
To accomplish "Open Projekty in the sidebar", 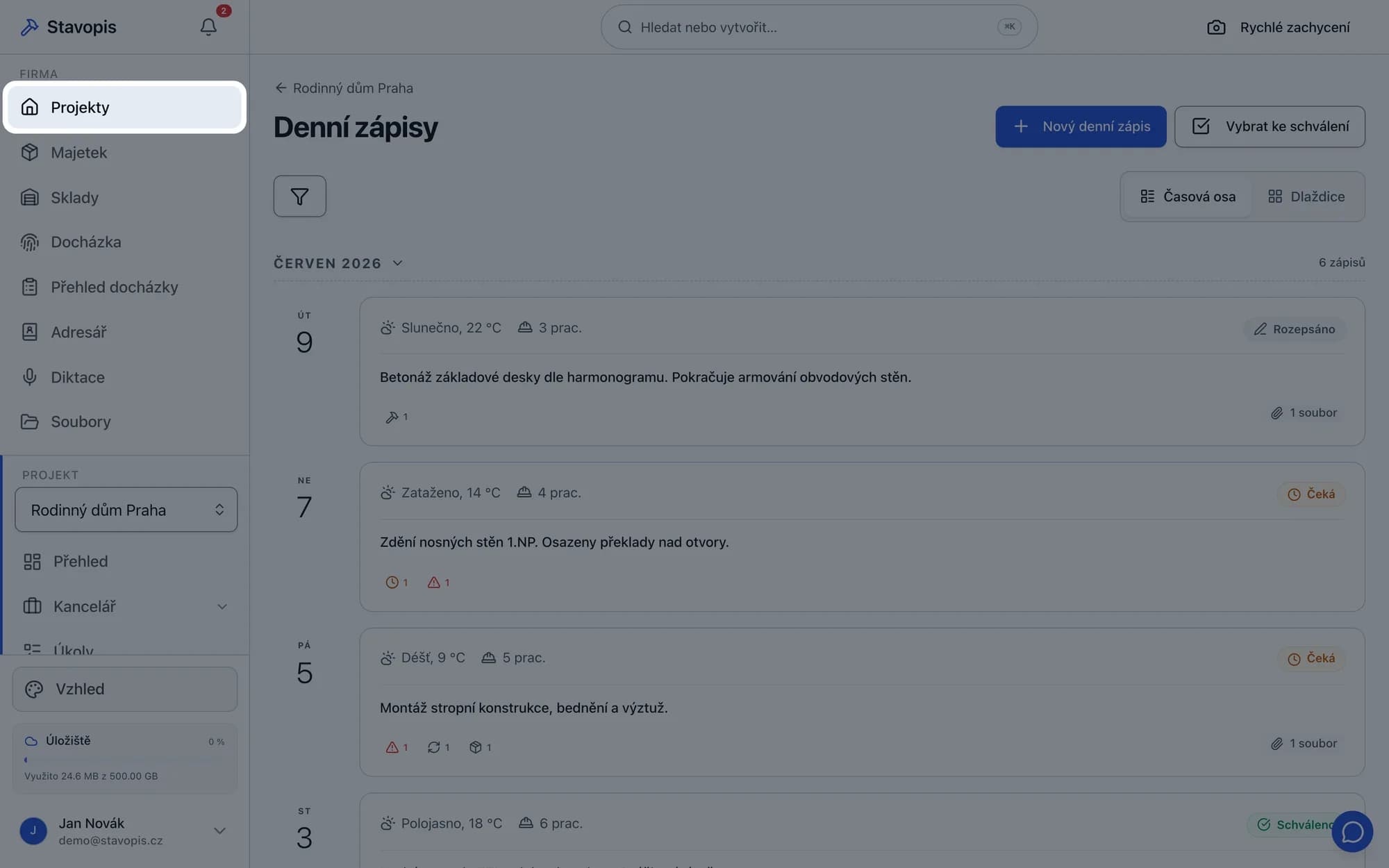I will click(125, 107).
